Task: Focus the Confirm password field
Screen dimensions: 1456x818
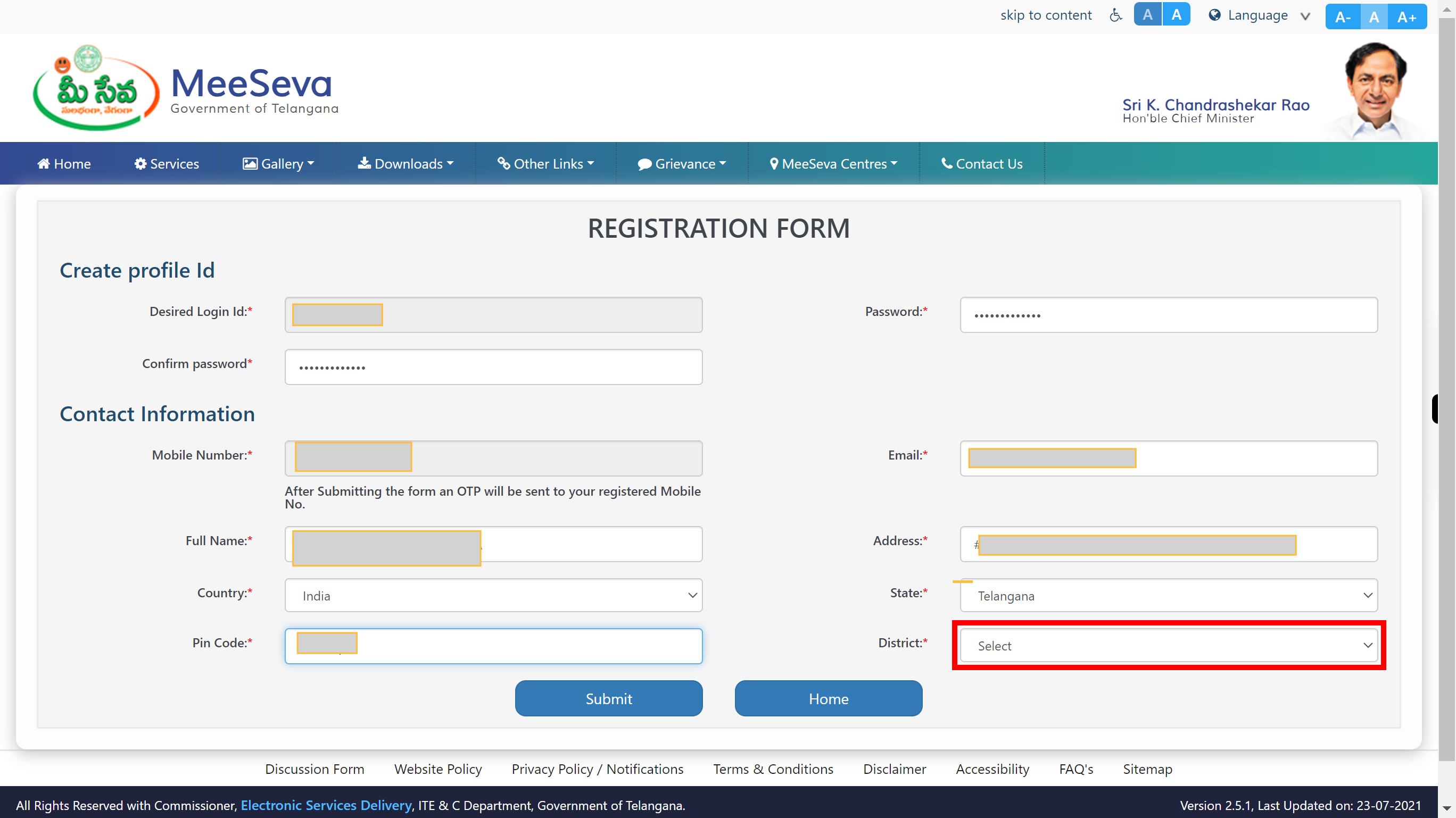Action: pyautogui.click(x=493, y=367)
